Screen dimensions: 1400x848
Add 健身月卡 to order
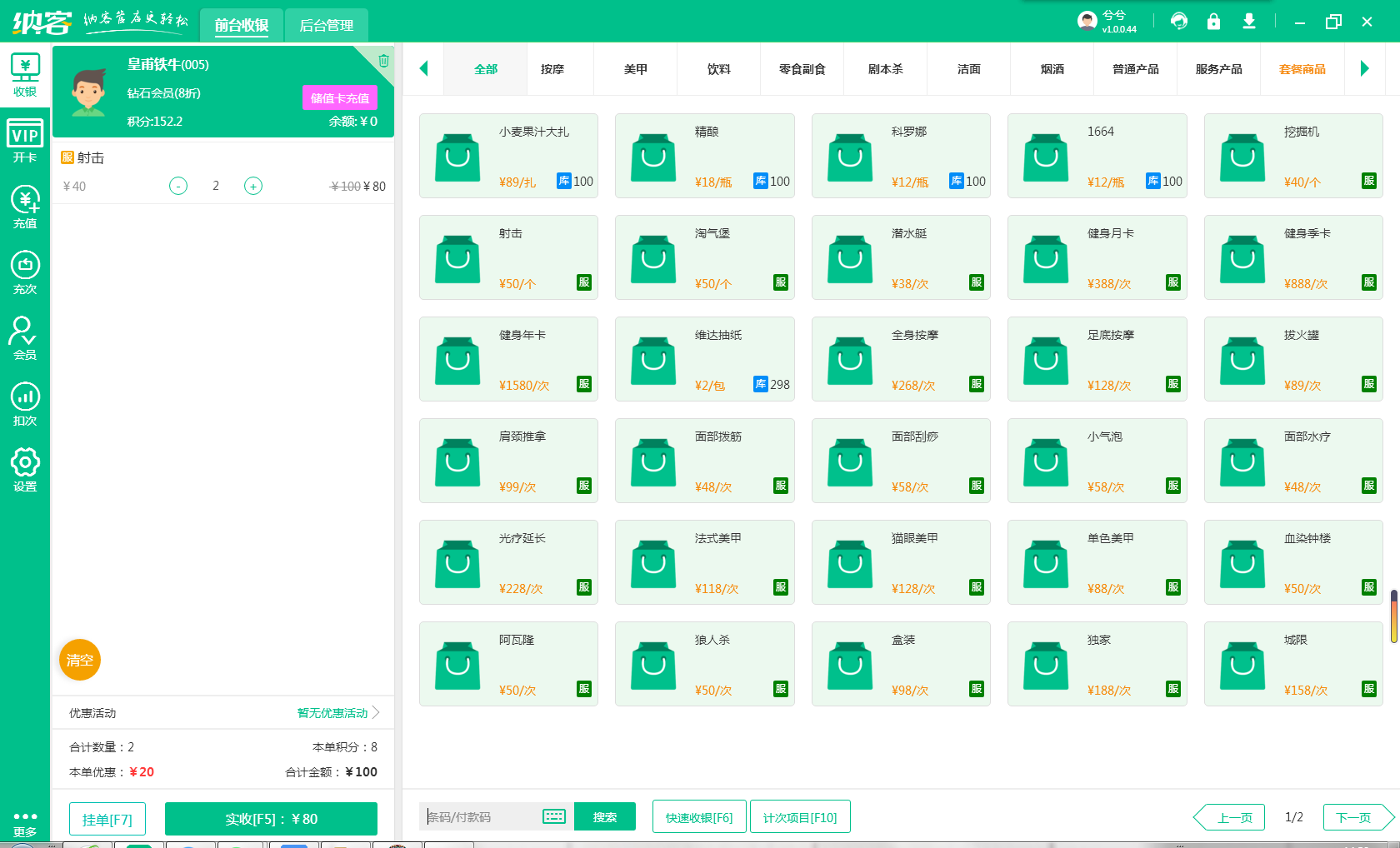click(x=1097, y=257)
